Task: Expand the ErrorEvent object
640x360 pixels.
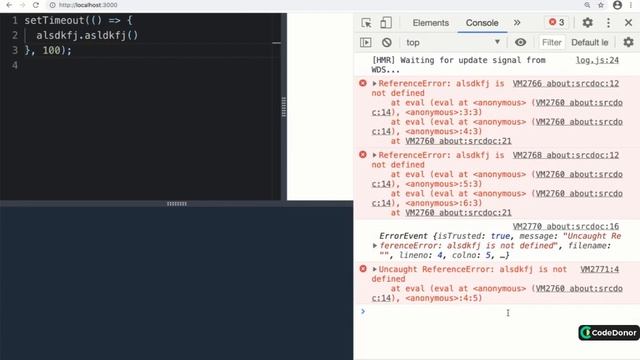Action: [x=375, y=246]
